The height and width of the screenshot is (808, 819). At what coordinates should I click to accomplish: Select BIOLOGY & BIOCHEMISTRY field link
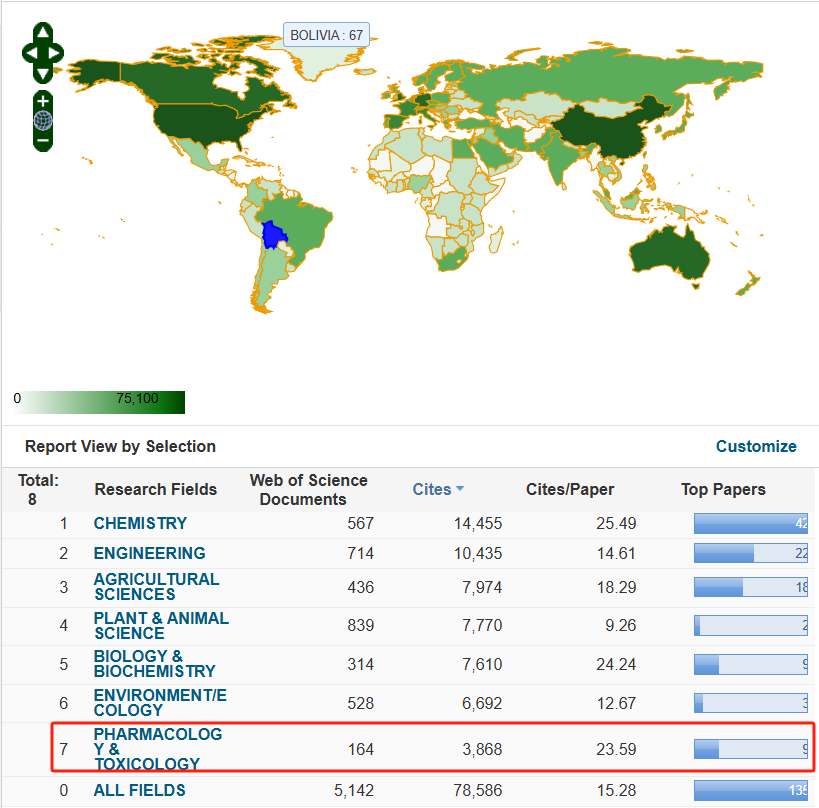click(x=154, y=663)
